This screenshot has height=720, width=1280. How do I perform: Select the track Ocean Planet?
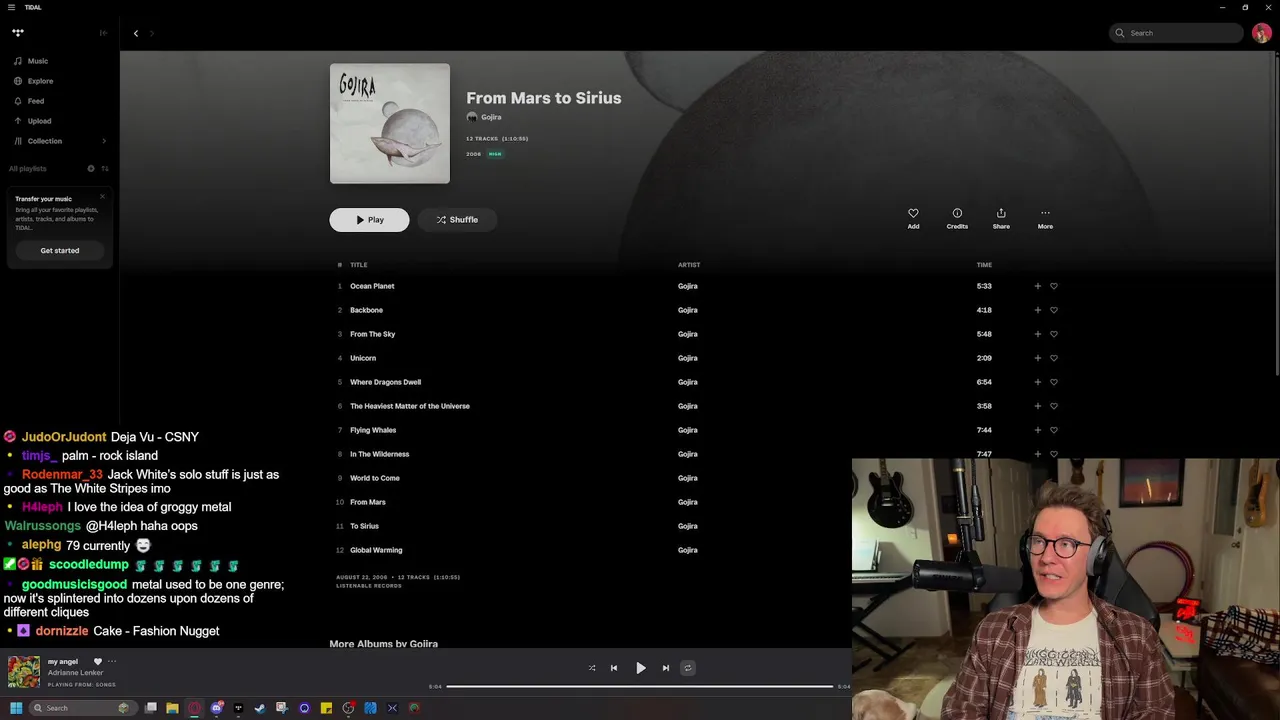[x=372, y=286]
